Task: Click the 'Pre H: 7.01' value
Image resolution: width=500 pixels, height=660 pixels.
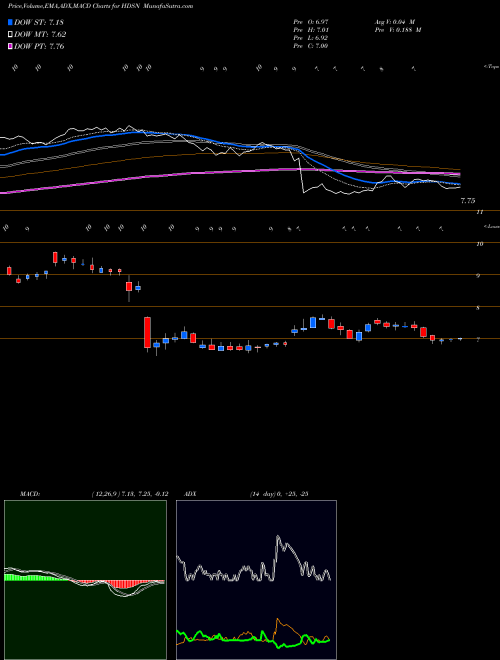Action: pyautogui.click(x=311, y=30)
